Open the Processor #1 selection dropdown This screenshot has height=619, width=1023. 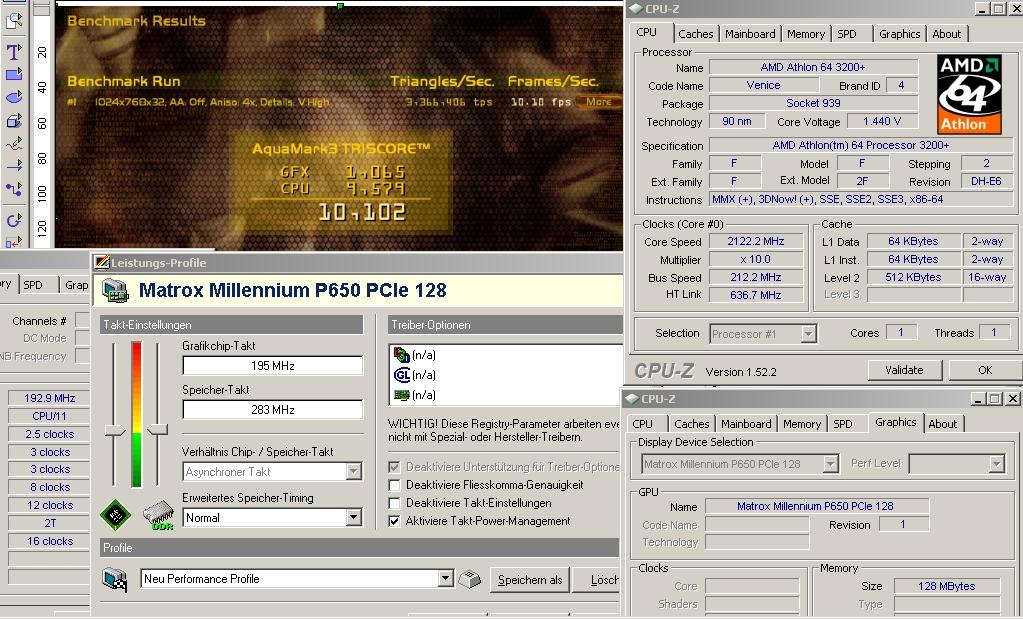[808, 334]
